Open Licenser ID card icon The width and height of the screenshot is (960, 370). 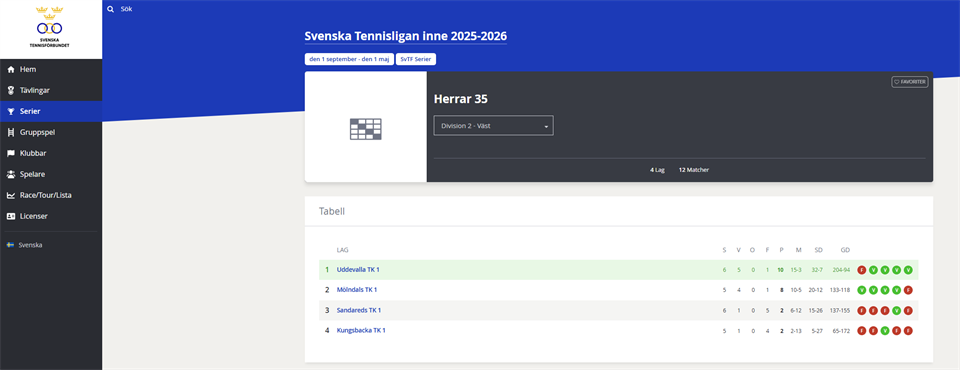[x=10, y=216]
